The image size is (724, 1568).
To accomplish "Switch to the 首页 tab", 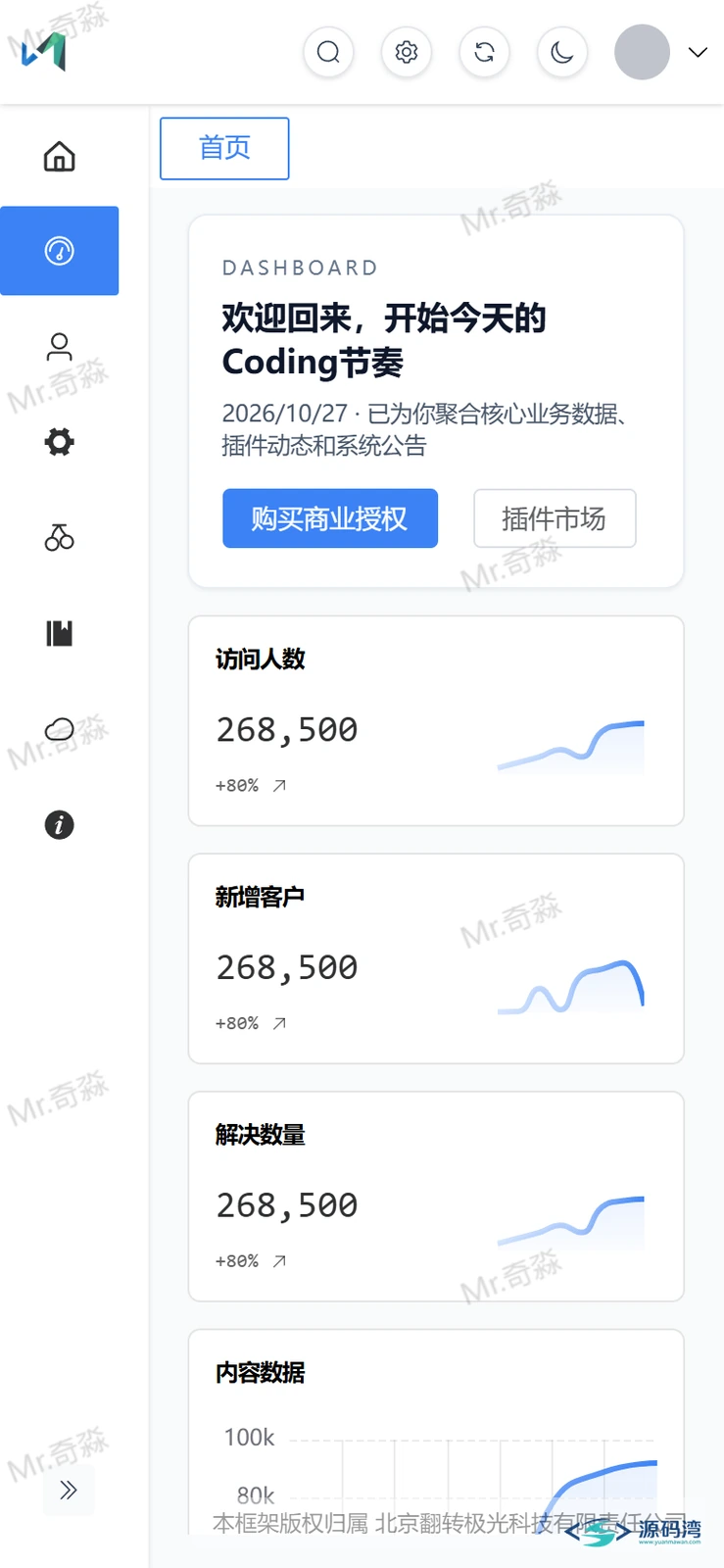I will pos(224,148).
